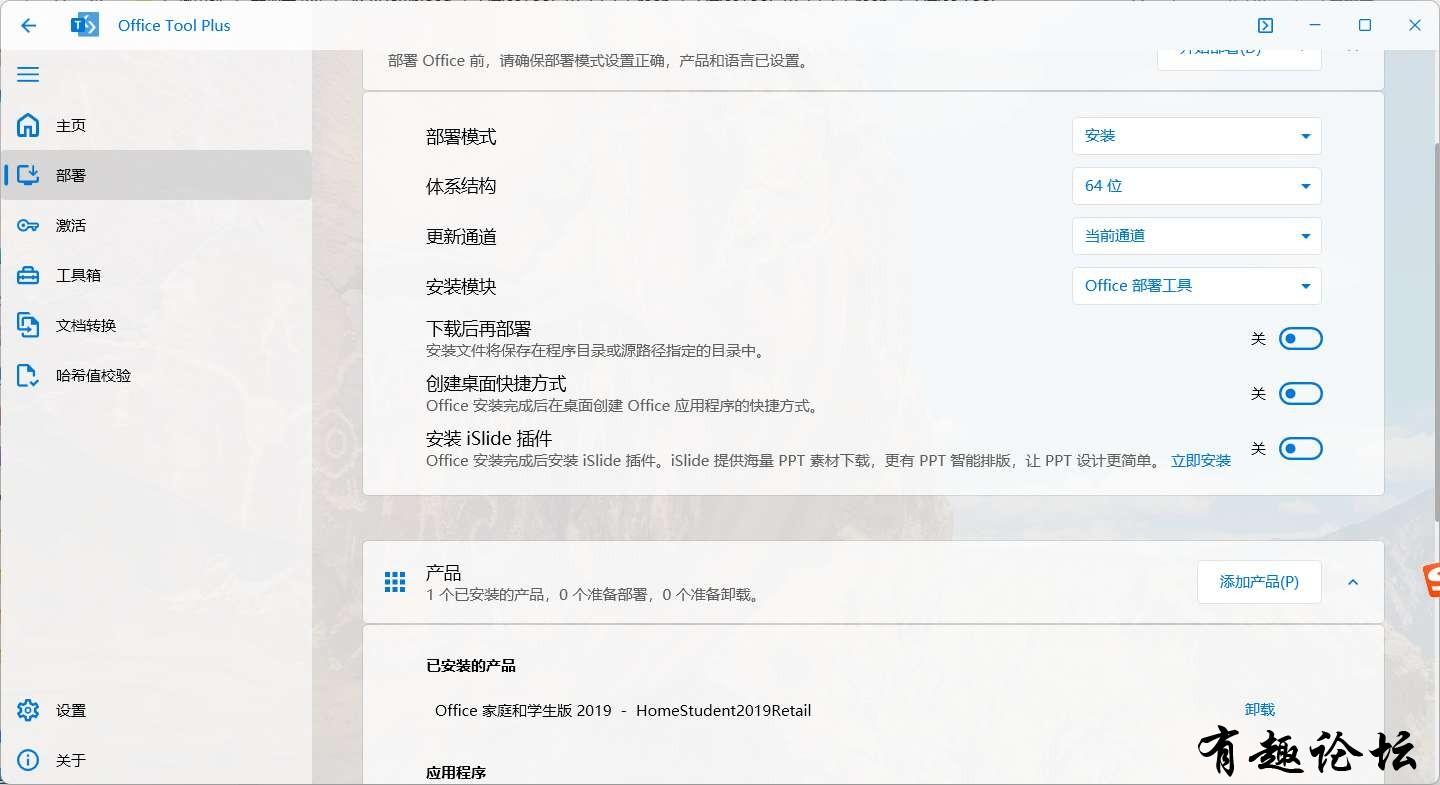Click the gear icon for 设置
Image resolution: width=1440 pixels, height=785 pixels.
click(28, 710)
